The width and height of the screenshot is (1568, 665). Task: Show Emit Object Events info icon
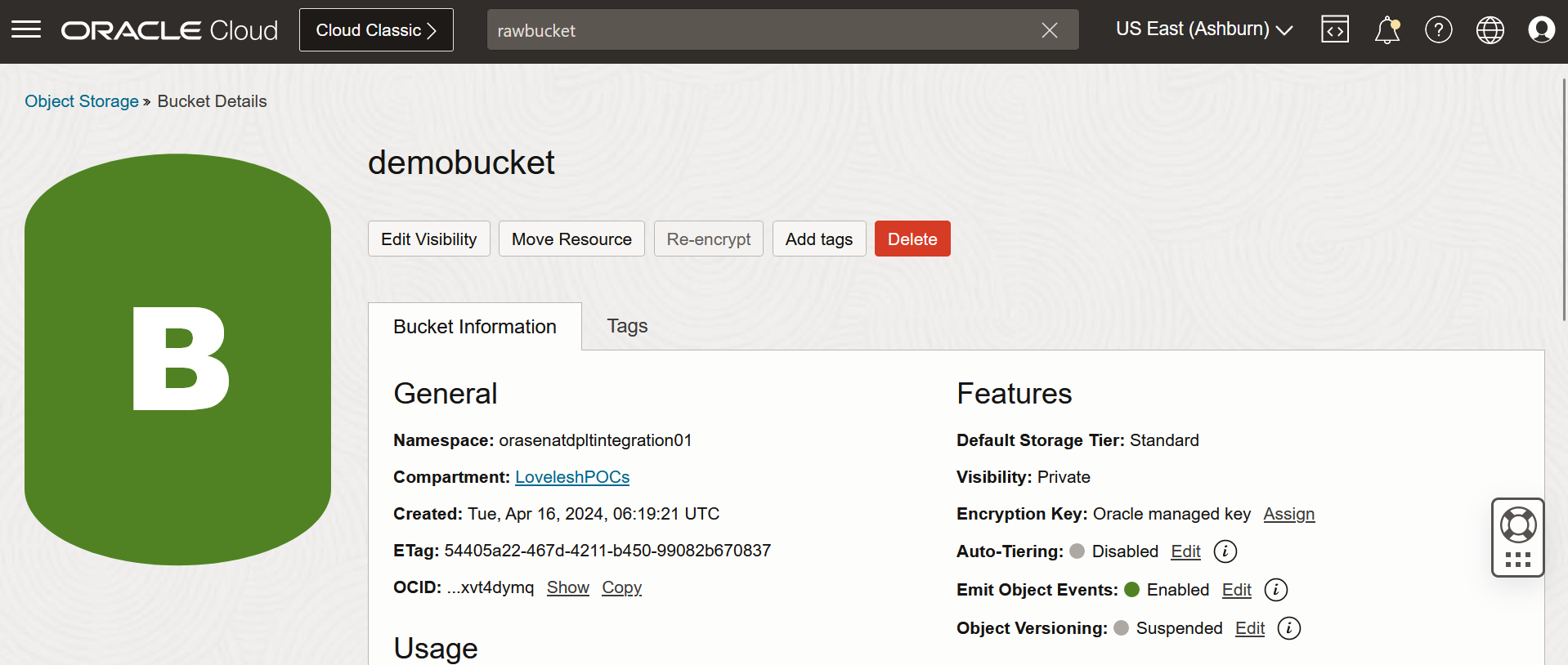[x=1276, y=590]
